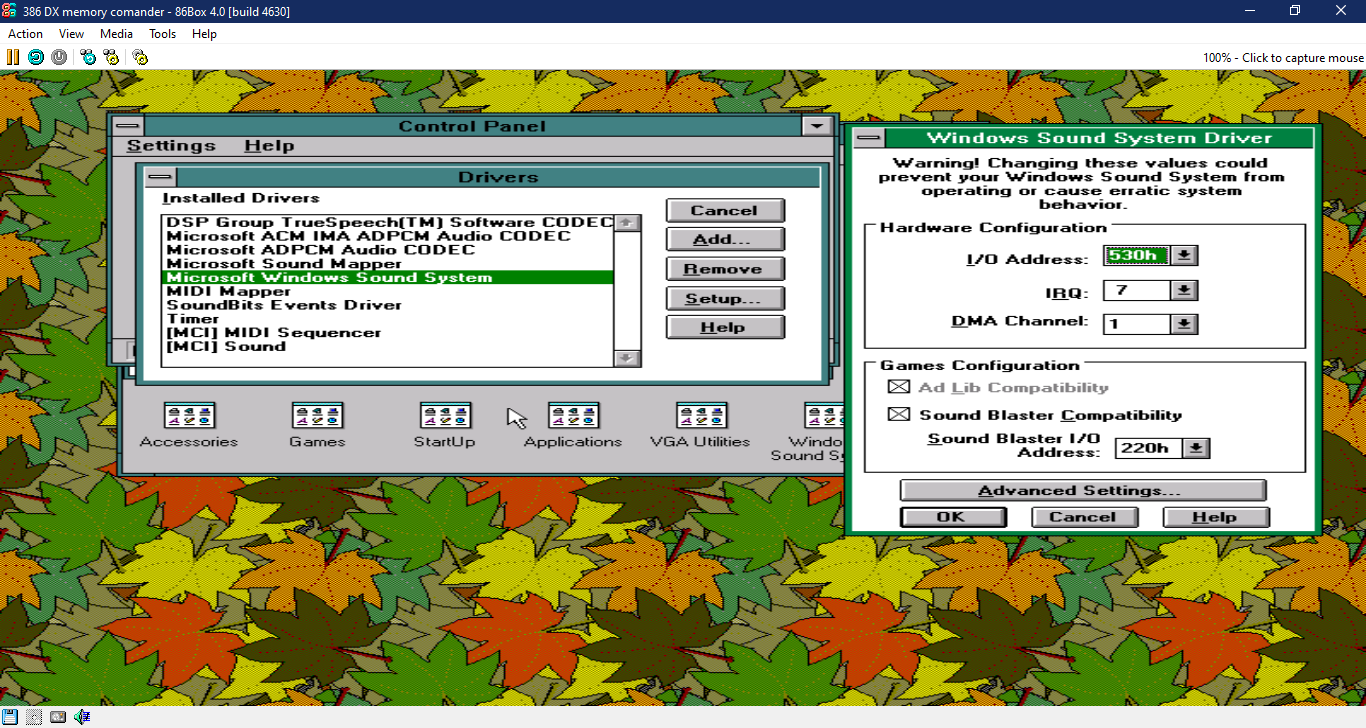Click the floppy drive status bar icon
This screenshot has height=728, width=1366.
[x=10, y=717]
